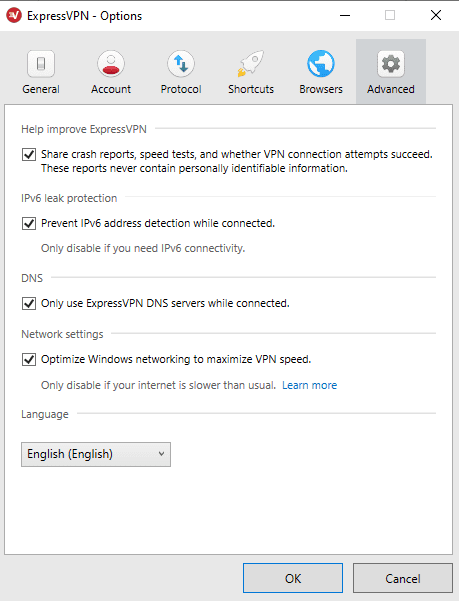Click the Learn more link
The width and height of the screenshot is (459, 601).
[x=310, y=385]
